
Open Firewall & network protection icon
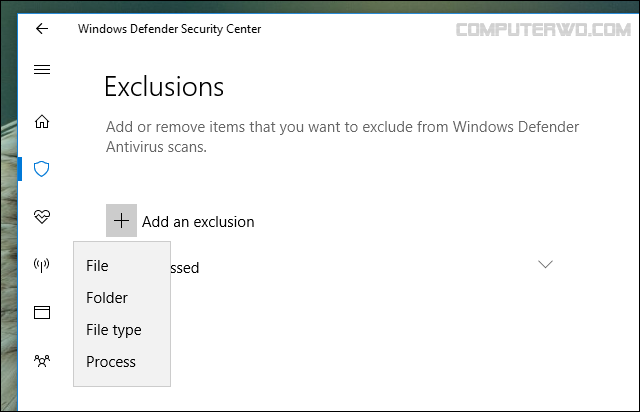[41, 265]
